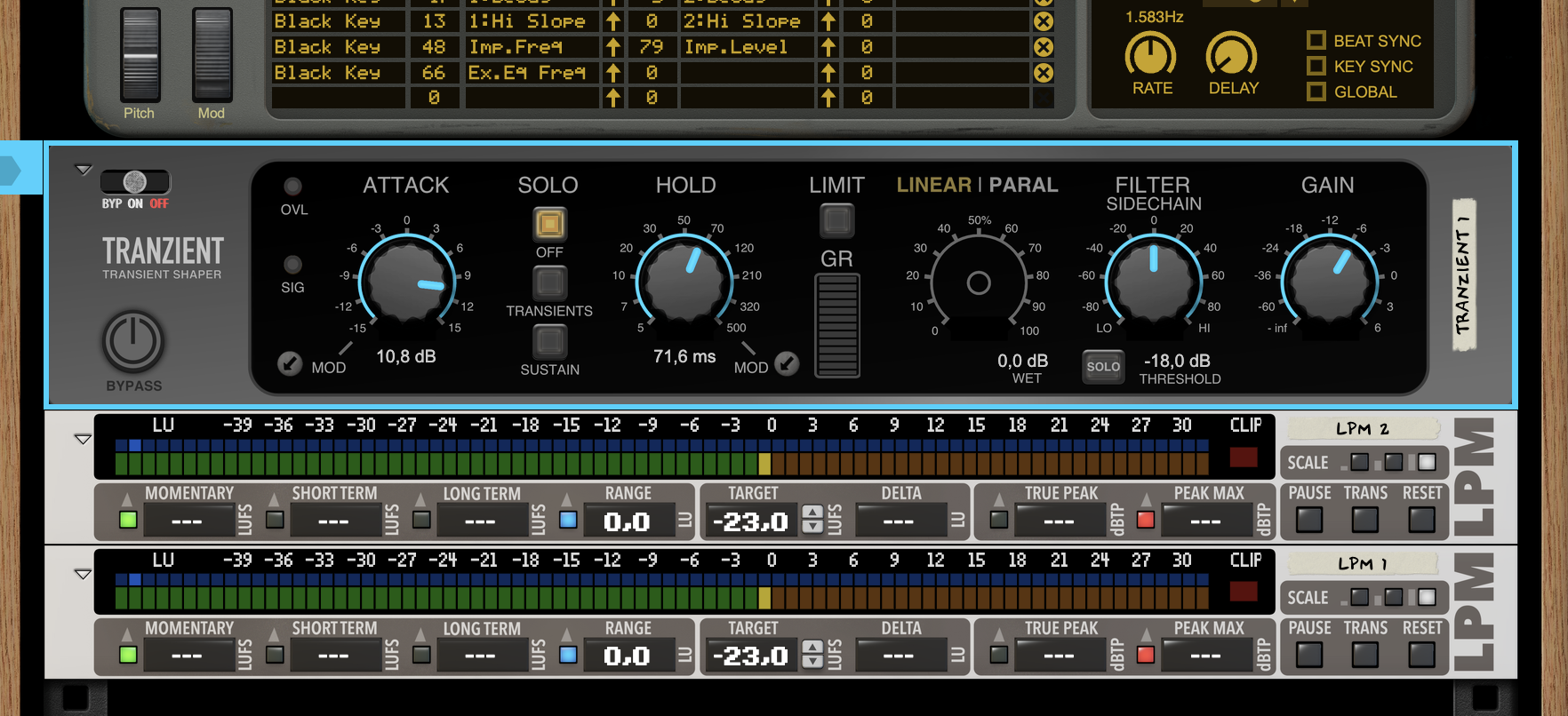This screenshot has width=1568, height=716.
Task: Click the Mod wheel
Action: point(212,55)
